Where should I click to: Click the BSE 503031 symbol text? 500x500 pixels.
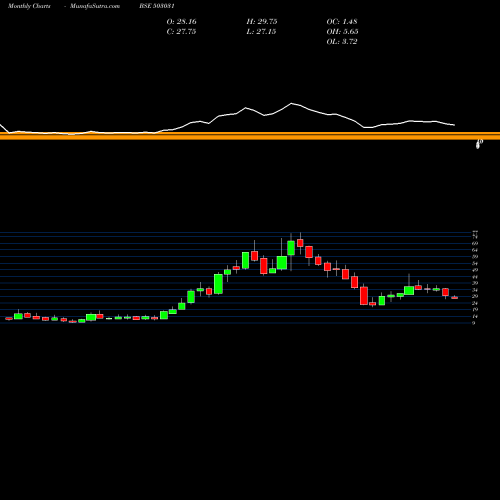tap(157, 6)
